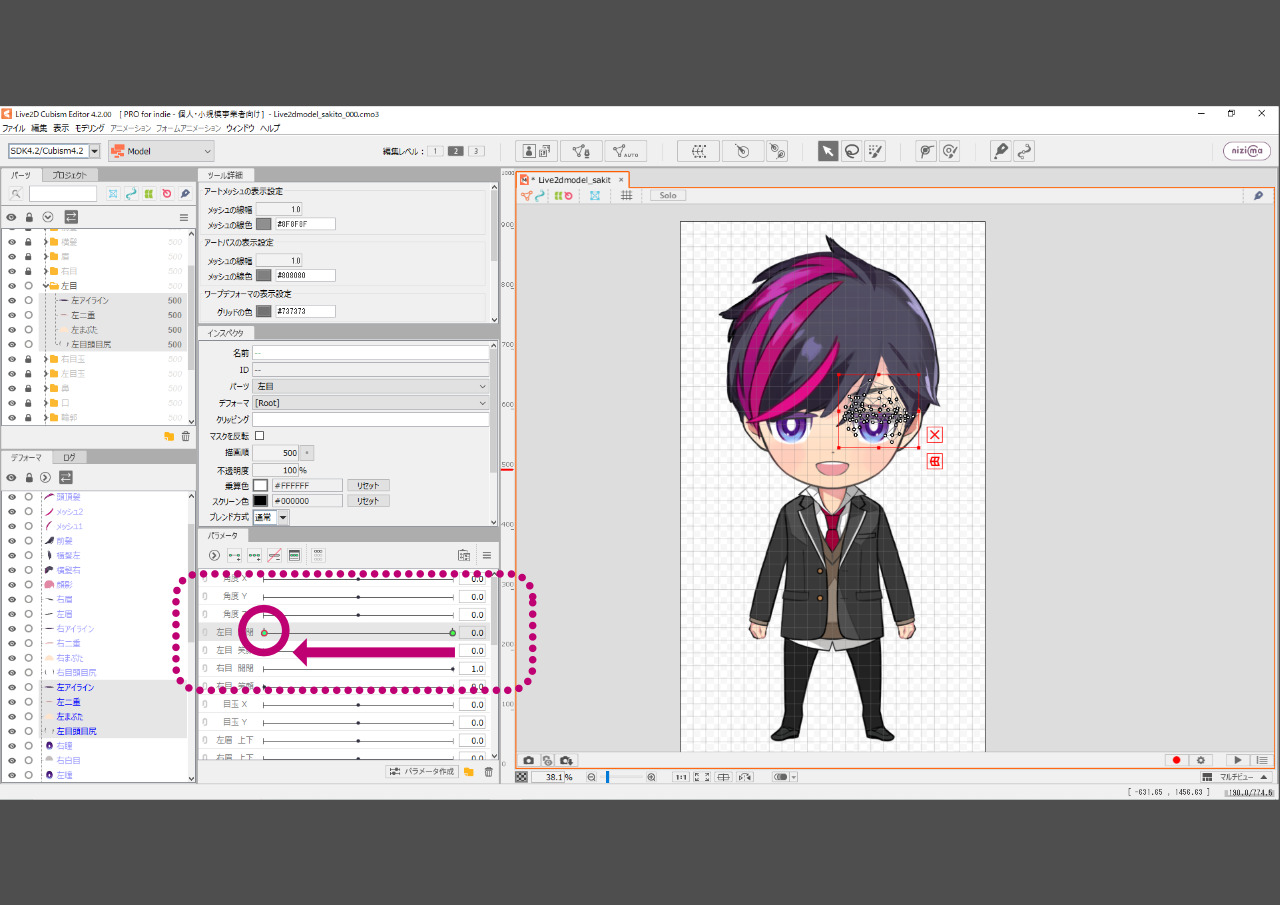Viewport: 1280px width, 905px height.
Task: Click the search icon in Parts panel
Action: [x=16, y=194]
